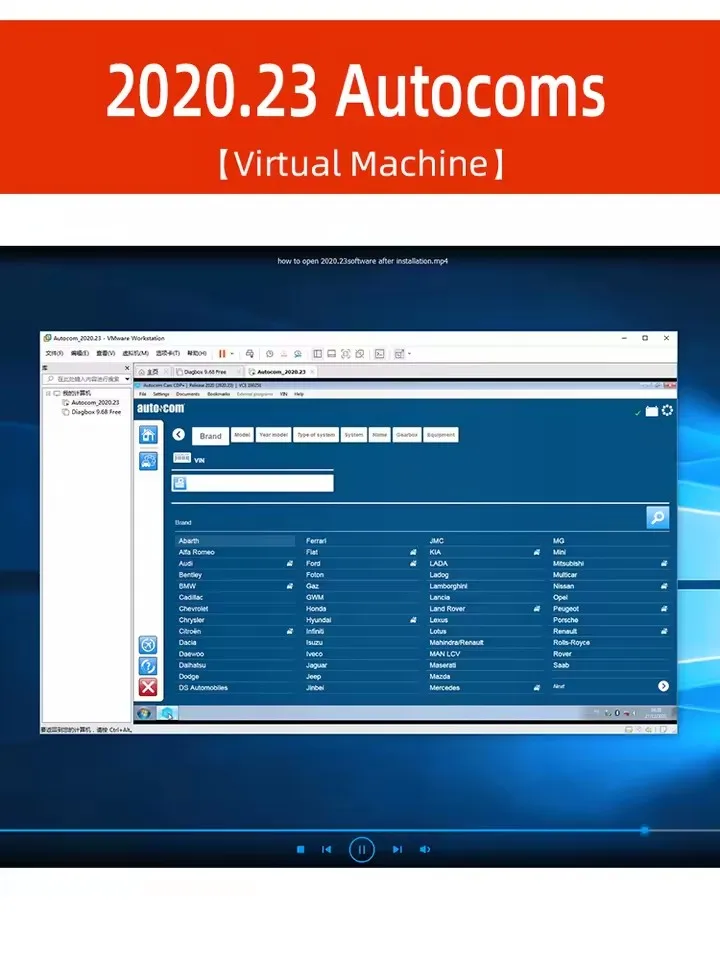Select Diagbox 9.68 Free in library tree
720x960 pixels.
tap(95, 411)
